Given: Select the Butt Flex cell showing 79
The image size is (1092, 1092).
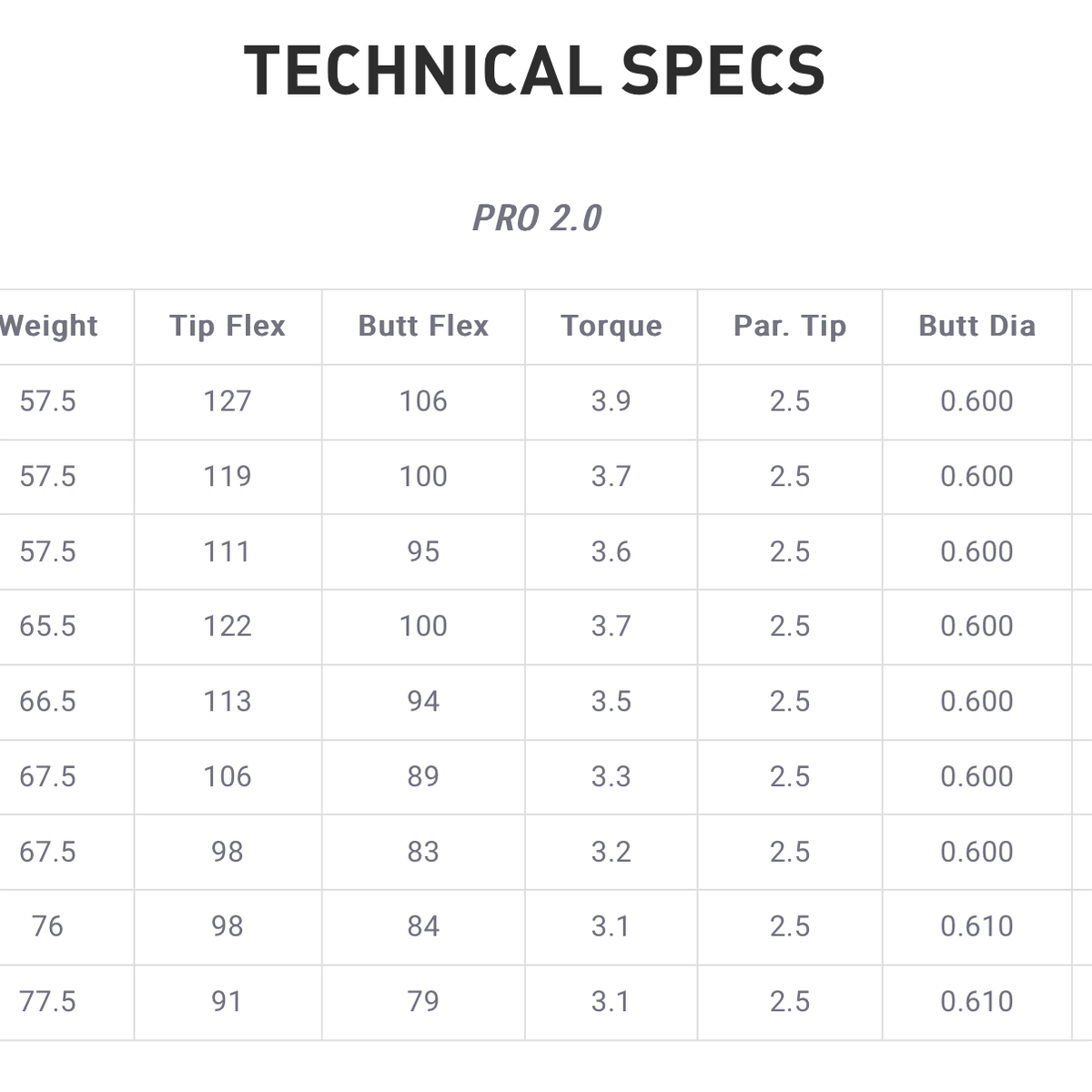Looking at the screenshot, I should [423, 1003].
